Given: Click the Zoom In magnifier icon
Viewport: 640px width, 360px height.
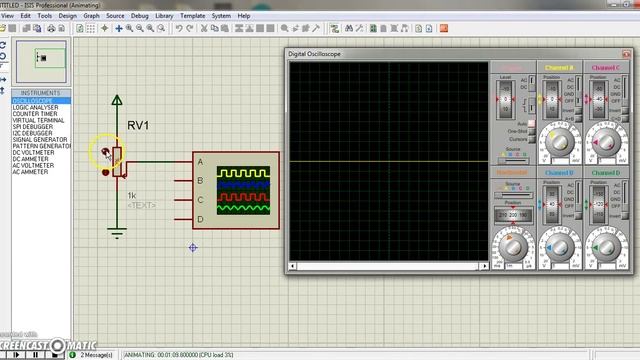Looking at the screenshot, I should (129, 28).
